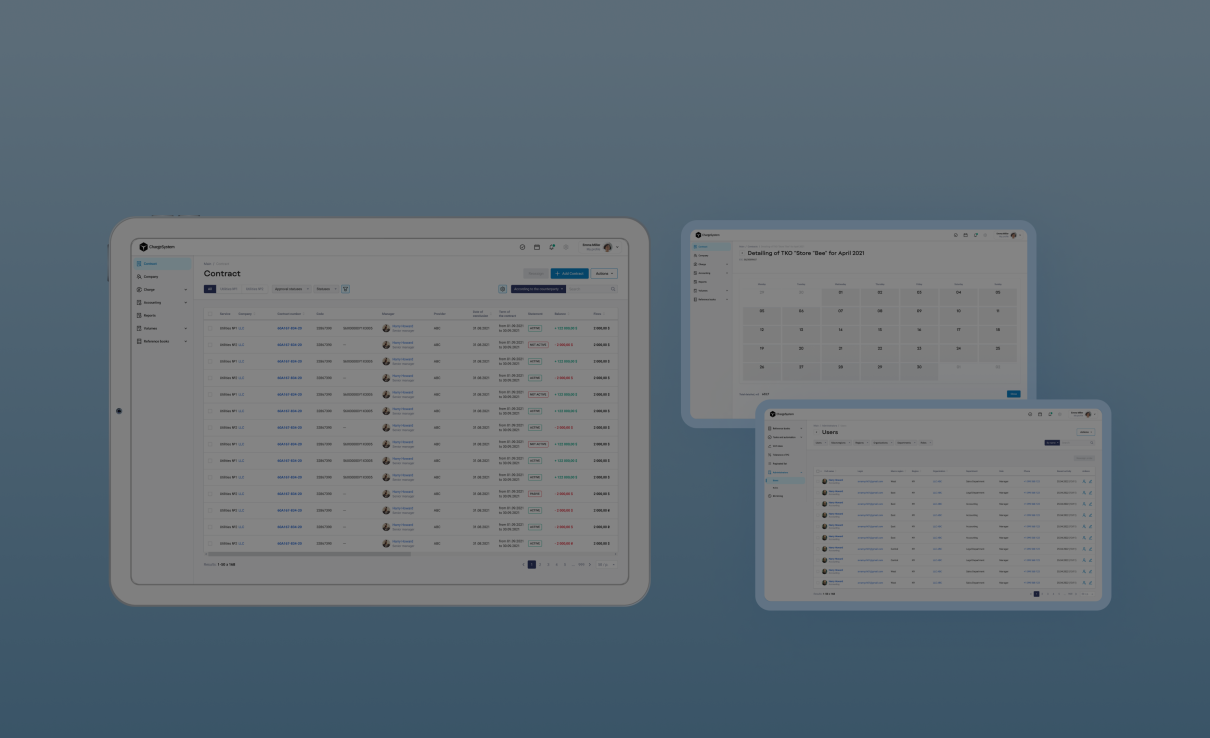Click the horizontal scrollbar under the Contract table
The image size is (1210, 738).
click(x=308, y=553)
